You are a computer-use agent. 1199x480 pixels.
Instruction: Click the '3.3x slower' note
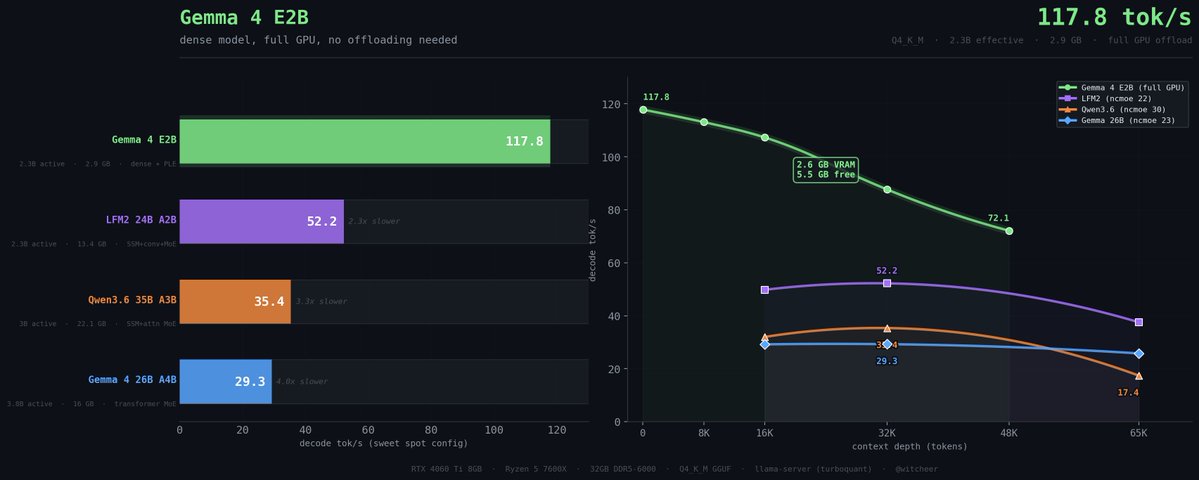coord(321,302)
